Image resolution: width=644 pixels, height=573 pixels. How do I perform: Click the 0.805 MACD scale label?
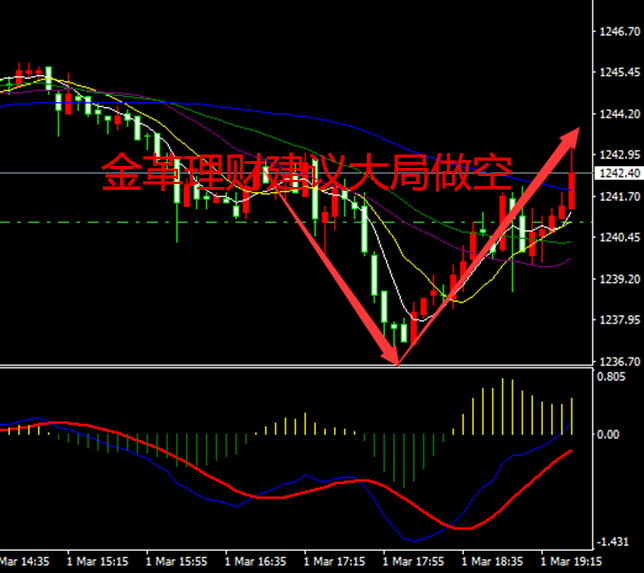click(x=610, y=377)
